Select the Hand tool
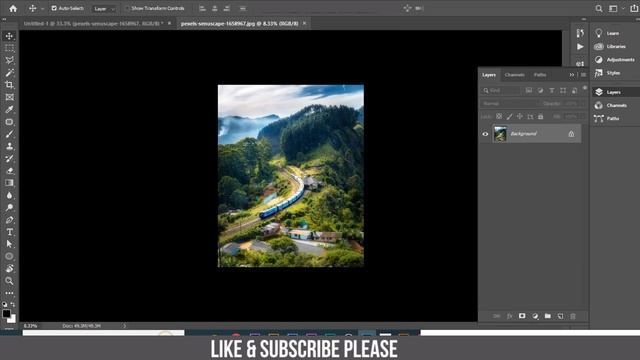The height and width of the screenshot is (360, 640). tap(9, 269)
